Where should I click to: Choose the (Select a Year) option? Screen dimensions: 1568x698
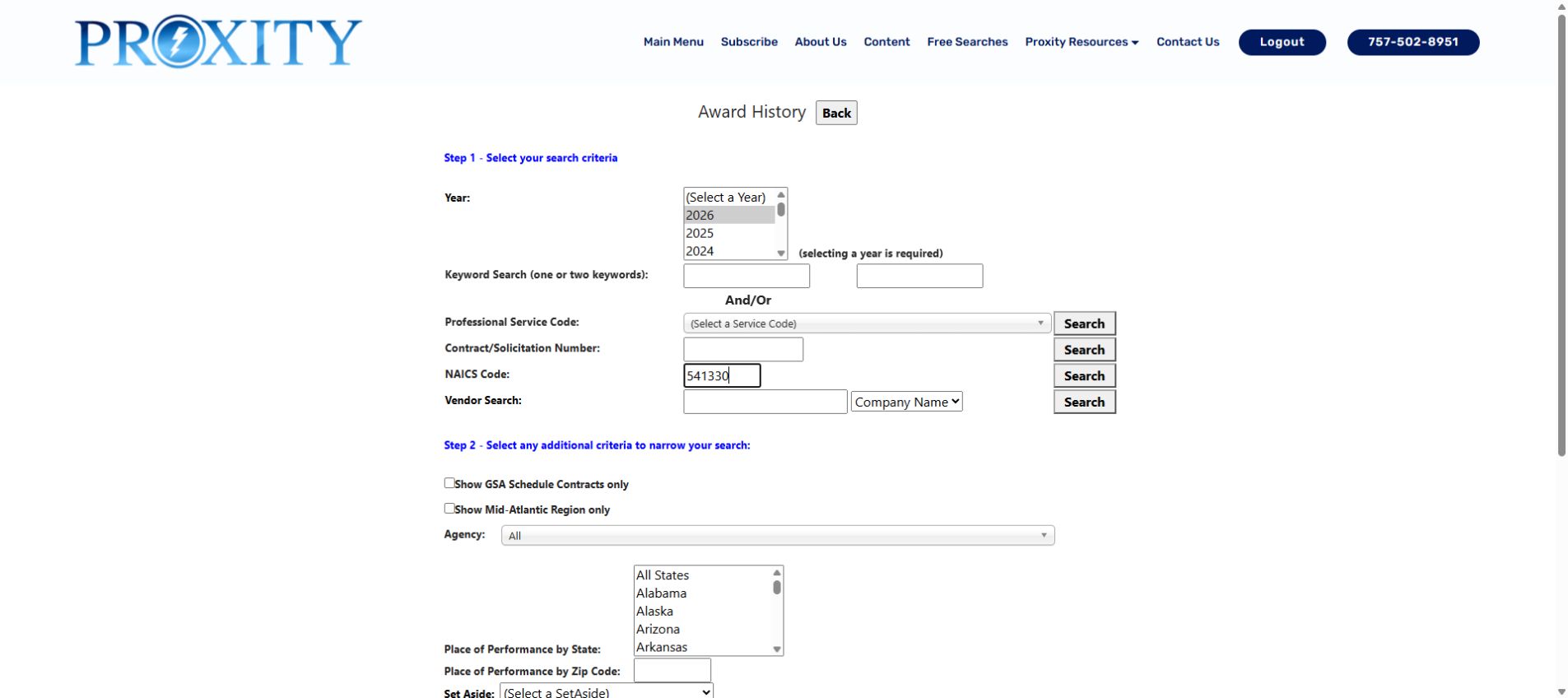tap(729, 198)
